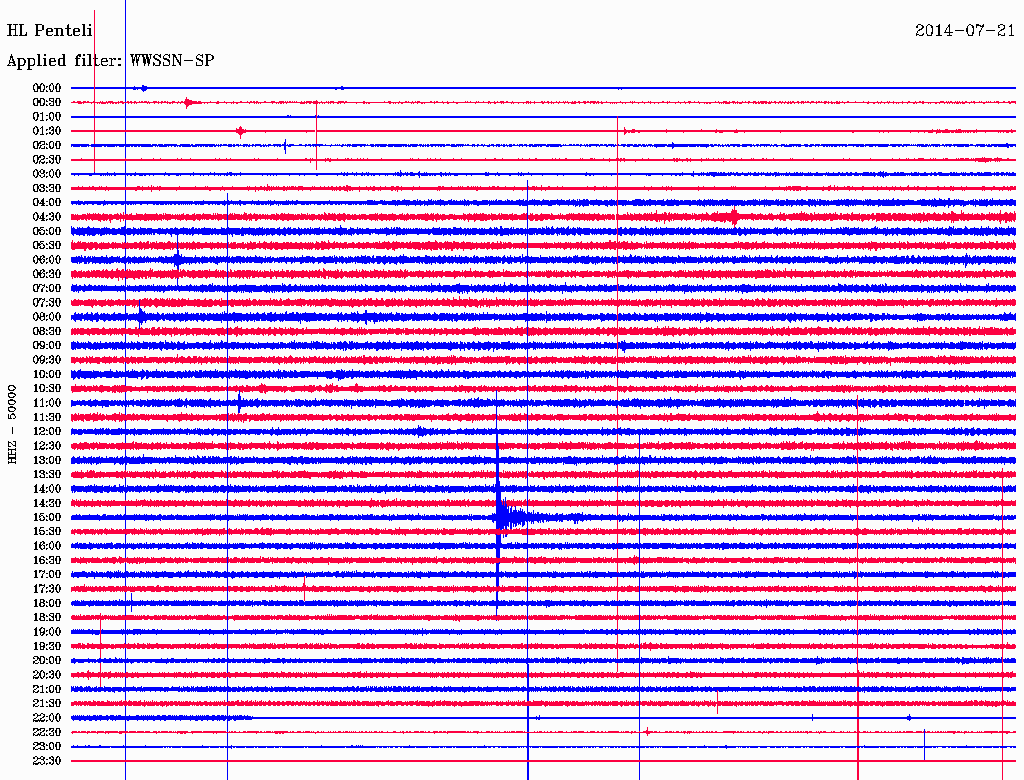Select the 06:30 time label

(x=46, y=274)
